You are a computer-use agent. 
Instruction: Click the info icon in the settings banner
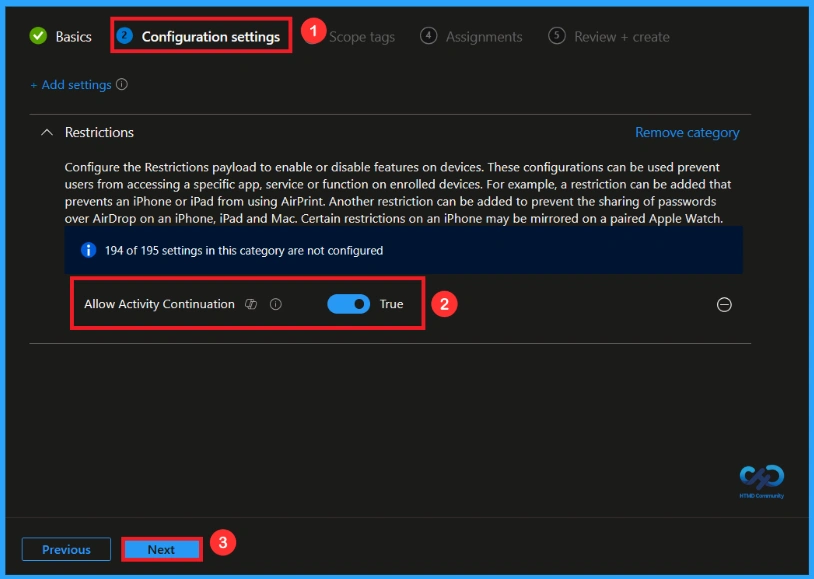(89, 251)
